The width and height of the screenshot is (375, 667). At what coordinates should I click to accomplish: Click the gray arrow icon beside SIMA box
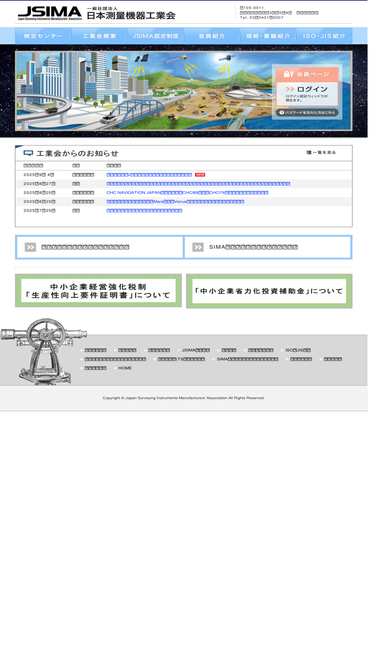[x=198, y=247]
